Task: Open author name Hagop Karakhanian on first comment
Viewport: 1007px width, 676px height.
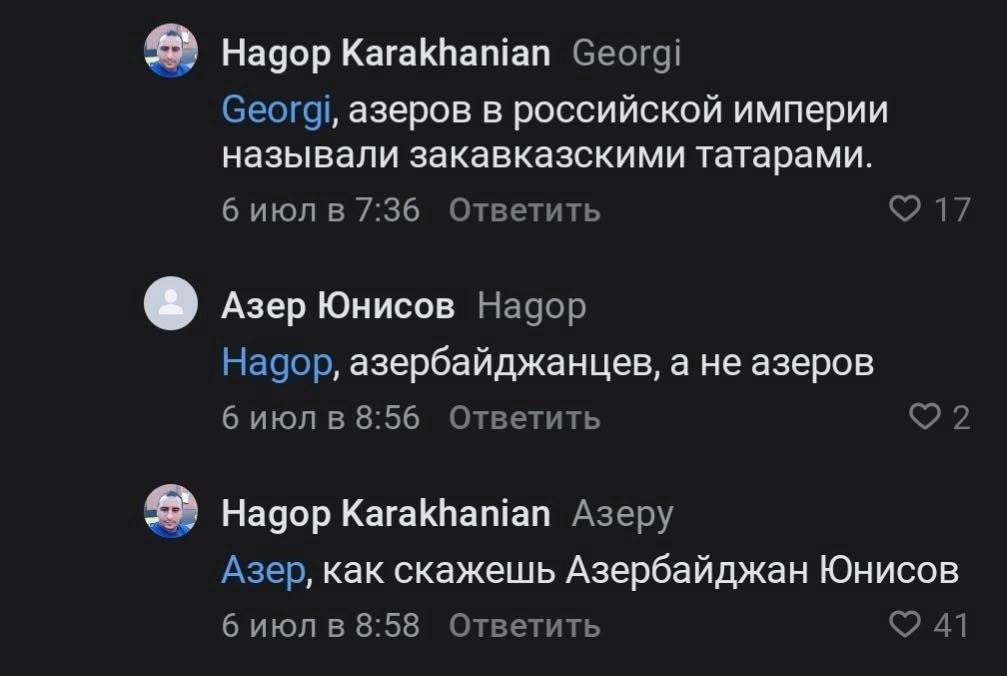Action: [385, 52]
